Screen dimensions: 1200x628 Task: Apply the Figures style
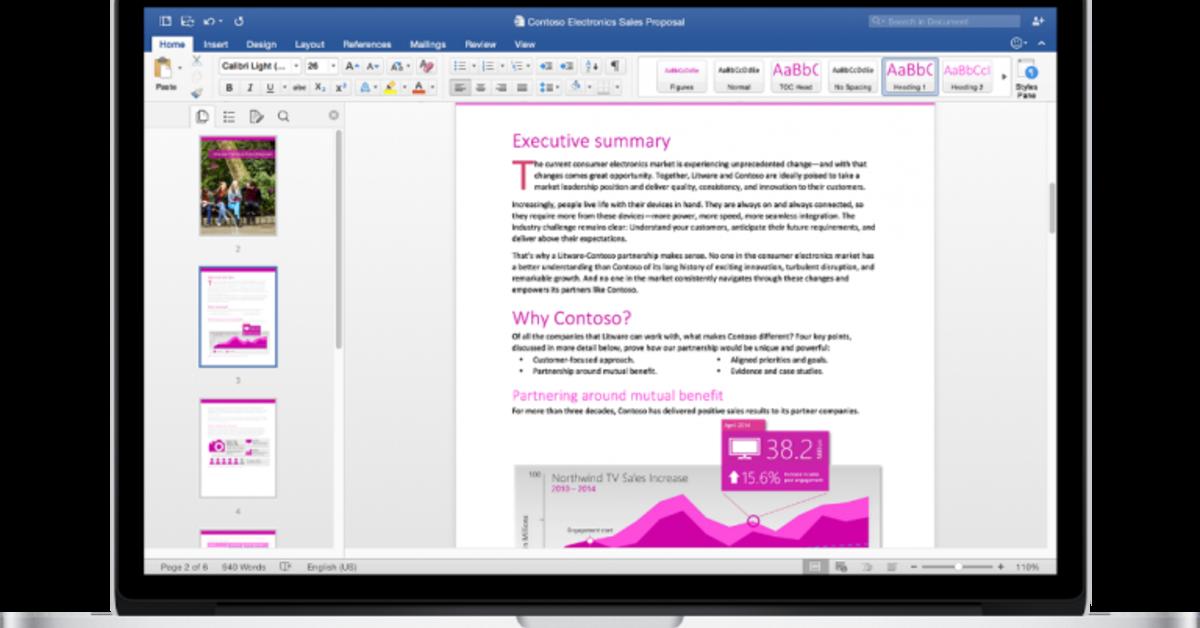pyautogui.click(x=682, y=76)
